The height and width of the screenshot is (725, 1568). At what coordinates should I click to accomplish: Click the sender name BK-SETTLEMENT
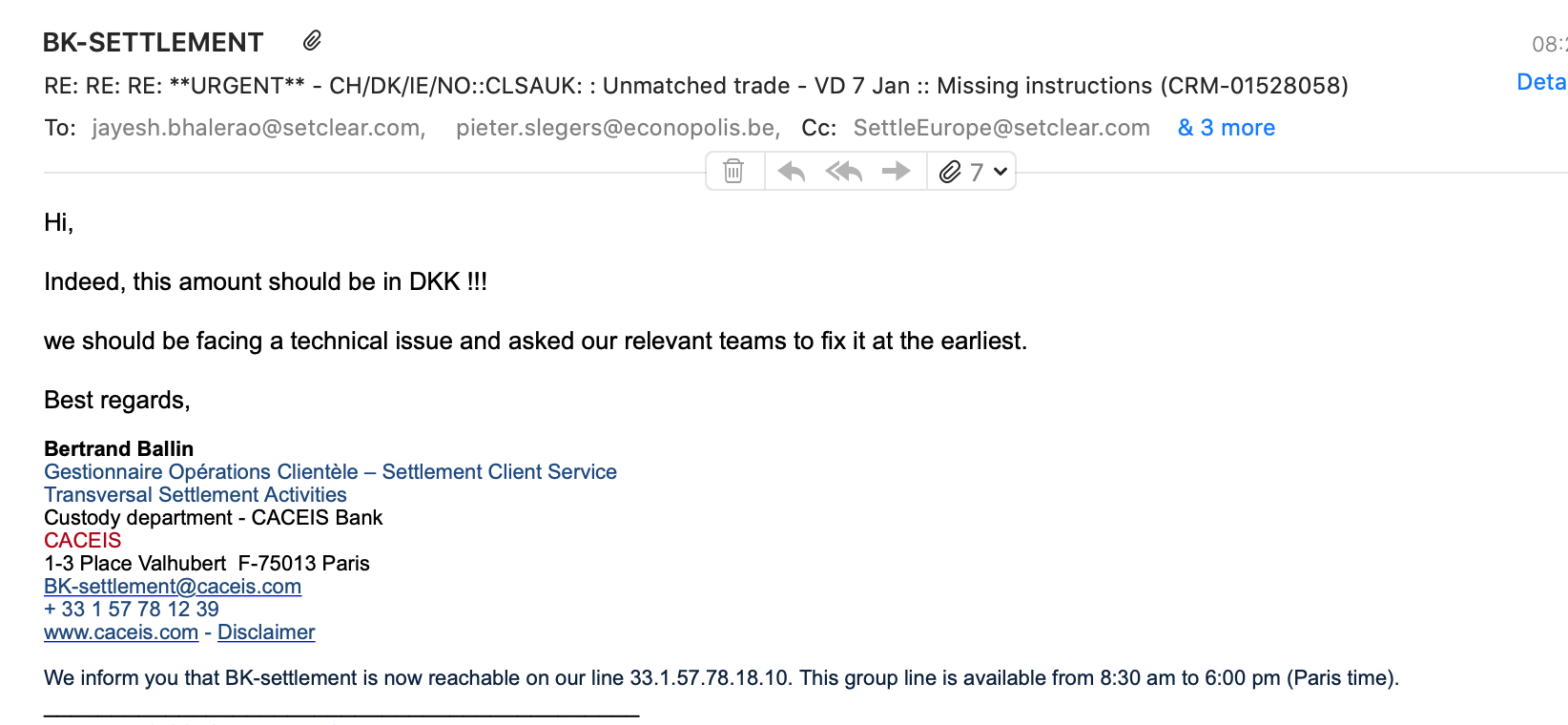(154, 43)
